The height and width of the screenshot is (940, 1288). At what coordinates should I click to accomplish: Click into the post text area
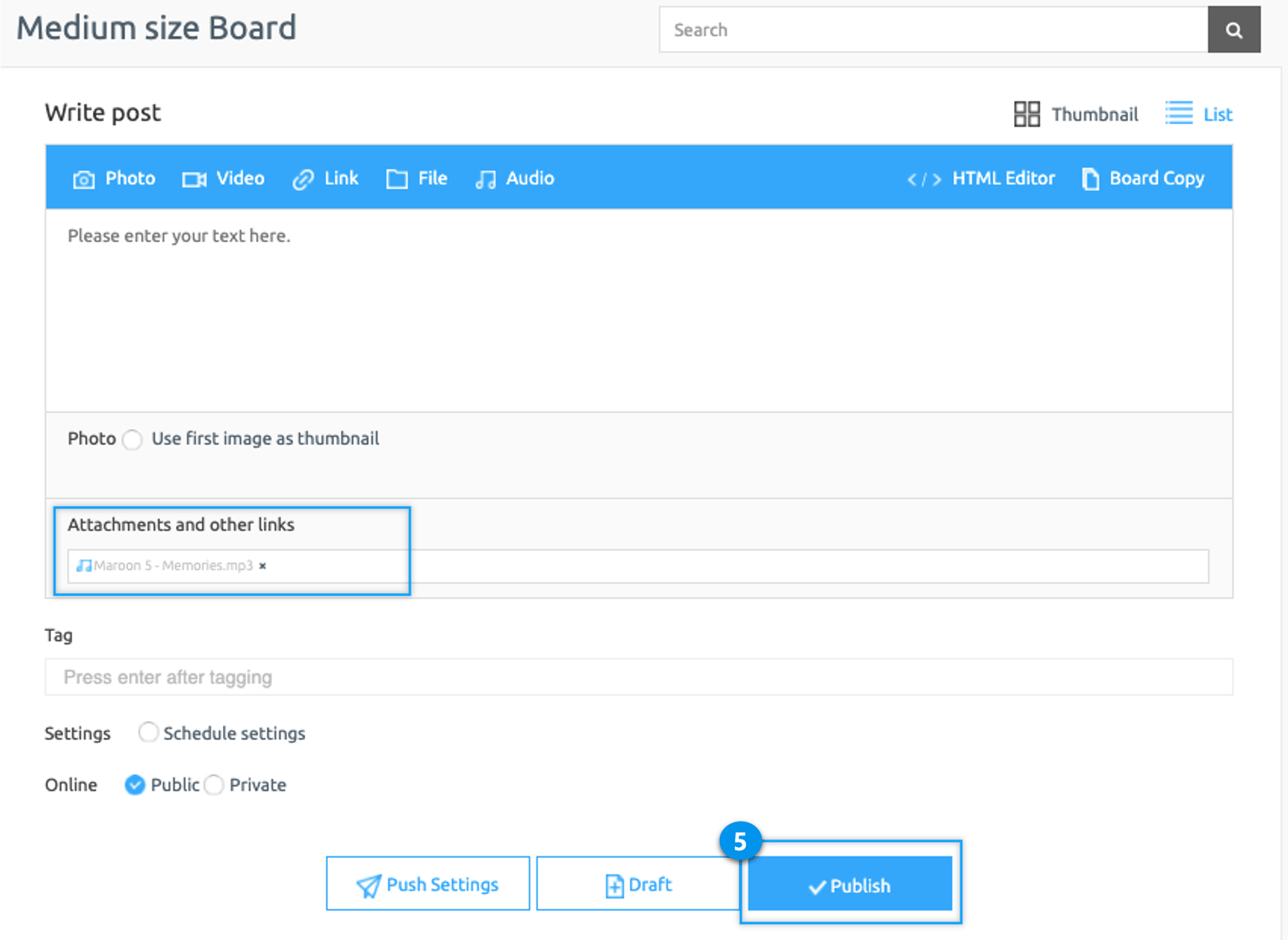click(x=639, y=310)
